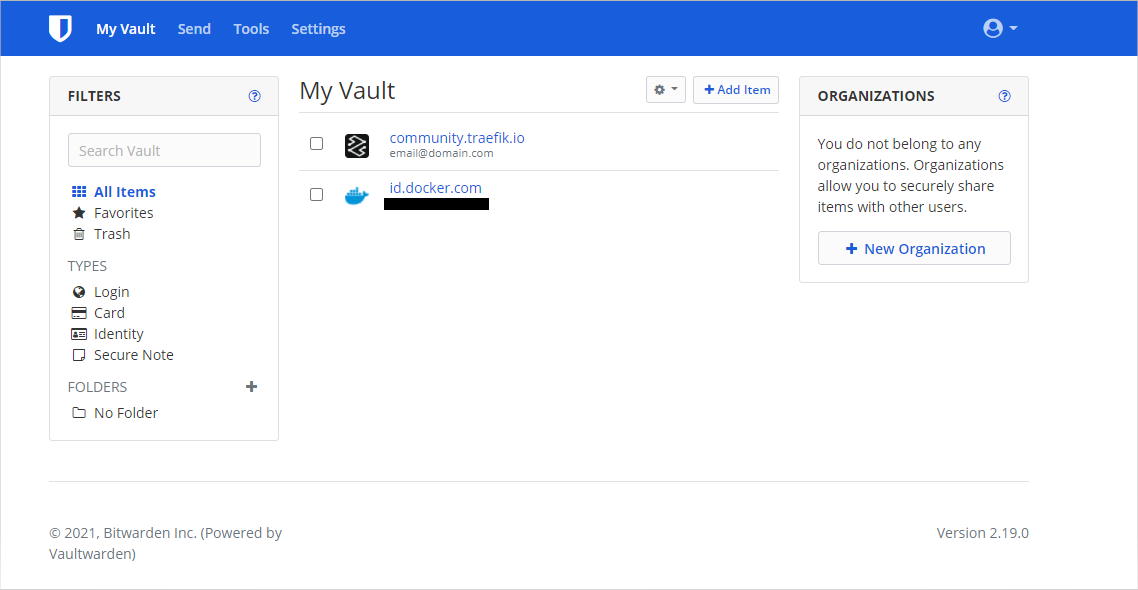
Task: Click Version 2.19.0 footer text
Action: pyautogui.click(x=983, y=533)
